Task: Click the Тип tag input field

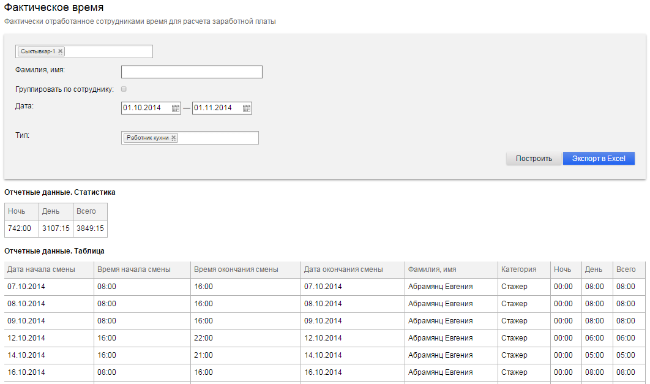Action: coord(190,138)
